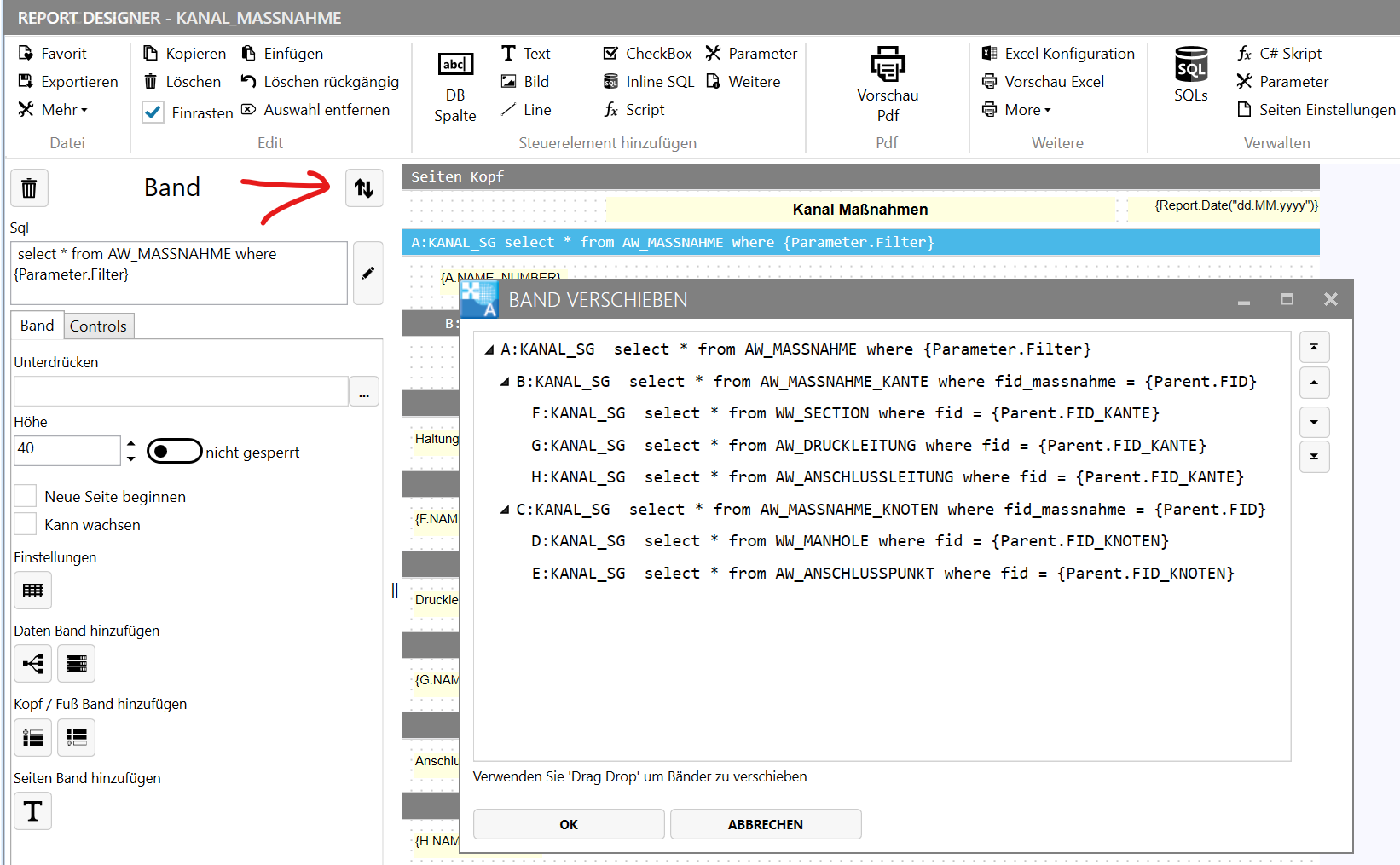The image size is (1400, 865).
Task: Move band down one step button
Action: click(1314, 422)
